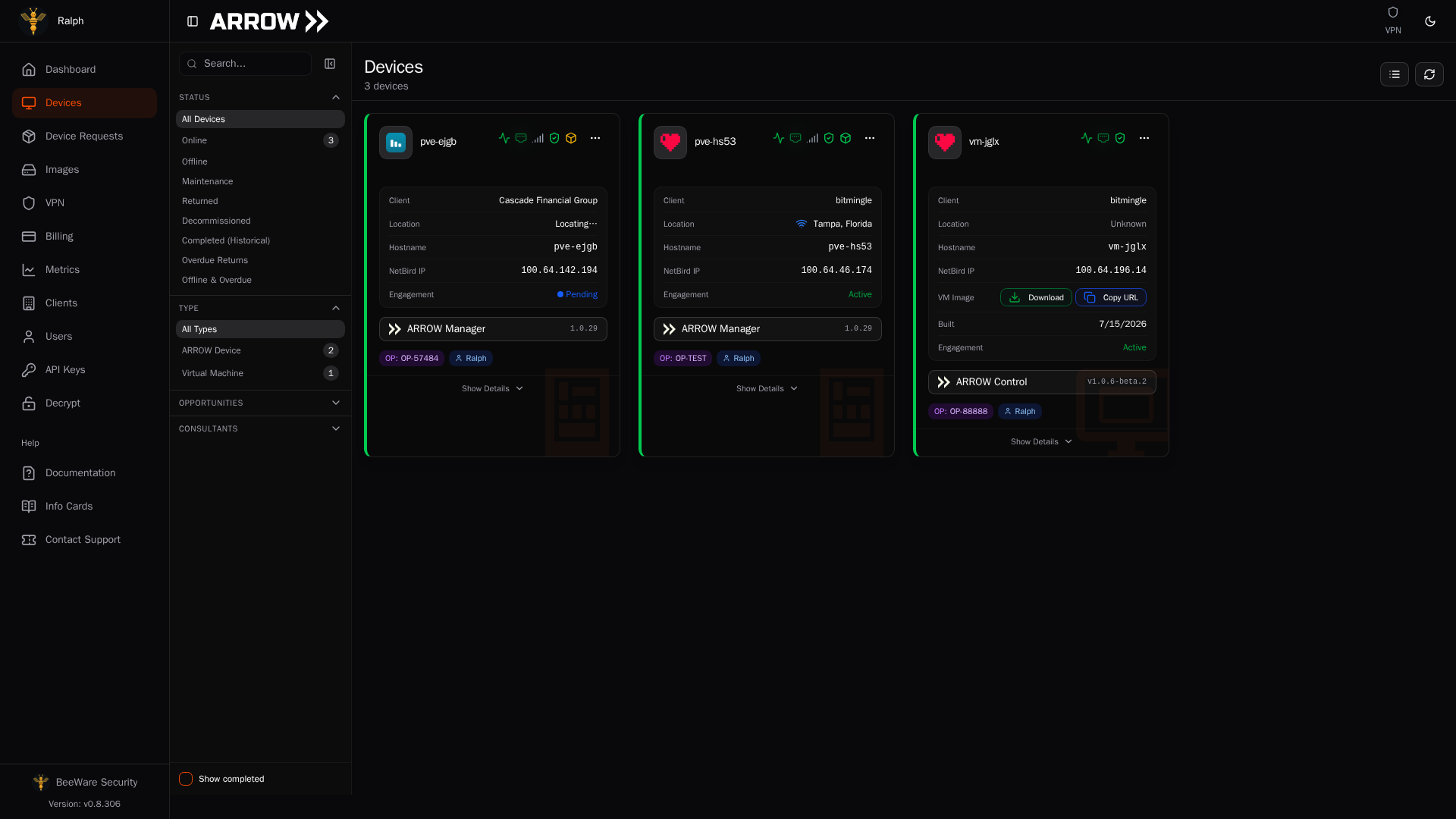Click pve-hs53 heartbeat status icon
Viewport: 1456px width, 819px height.
779,138
